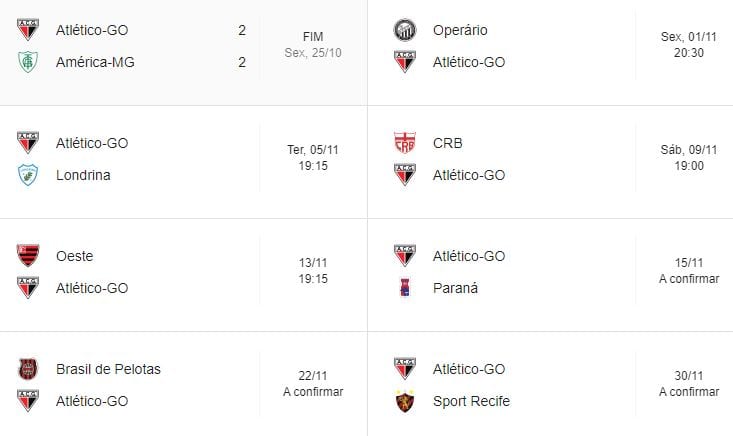The image size is (733, 436).
Task: Open the finished match FIM status
Action: point(313,38)
